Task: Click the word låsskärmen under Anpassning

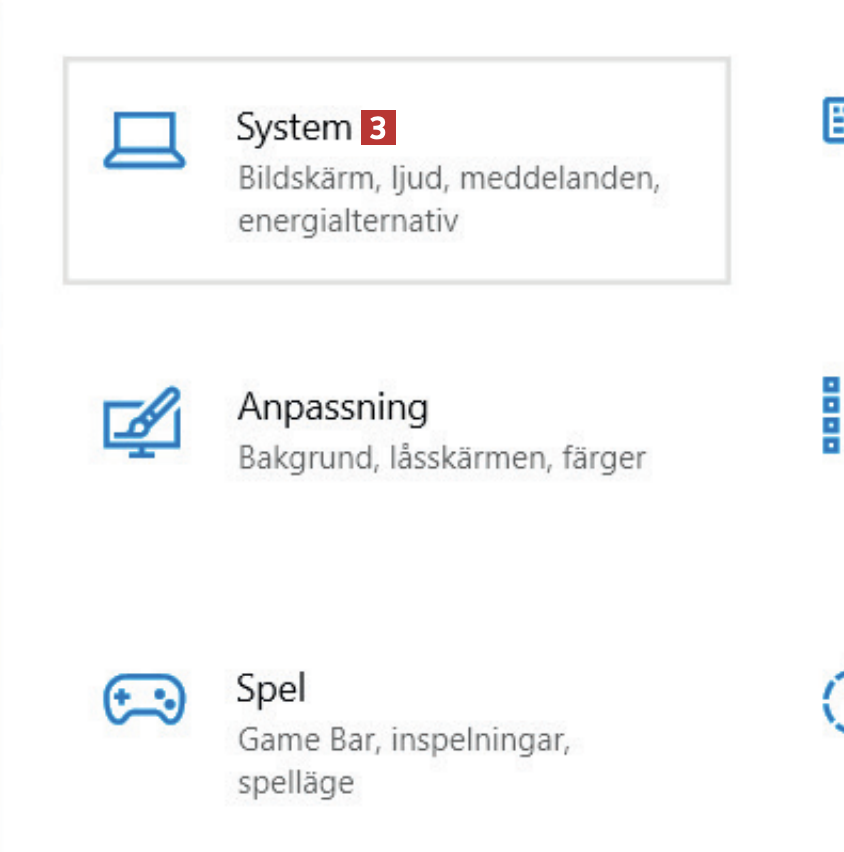Action: (465, 458)
